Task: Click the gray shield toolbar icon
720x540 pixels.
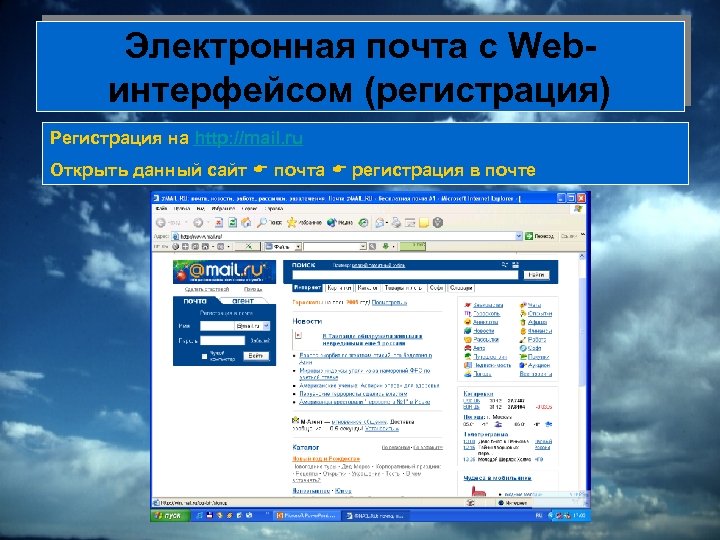Action: pos(438,223)
